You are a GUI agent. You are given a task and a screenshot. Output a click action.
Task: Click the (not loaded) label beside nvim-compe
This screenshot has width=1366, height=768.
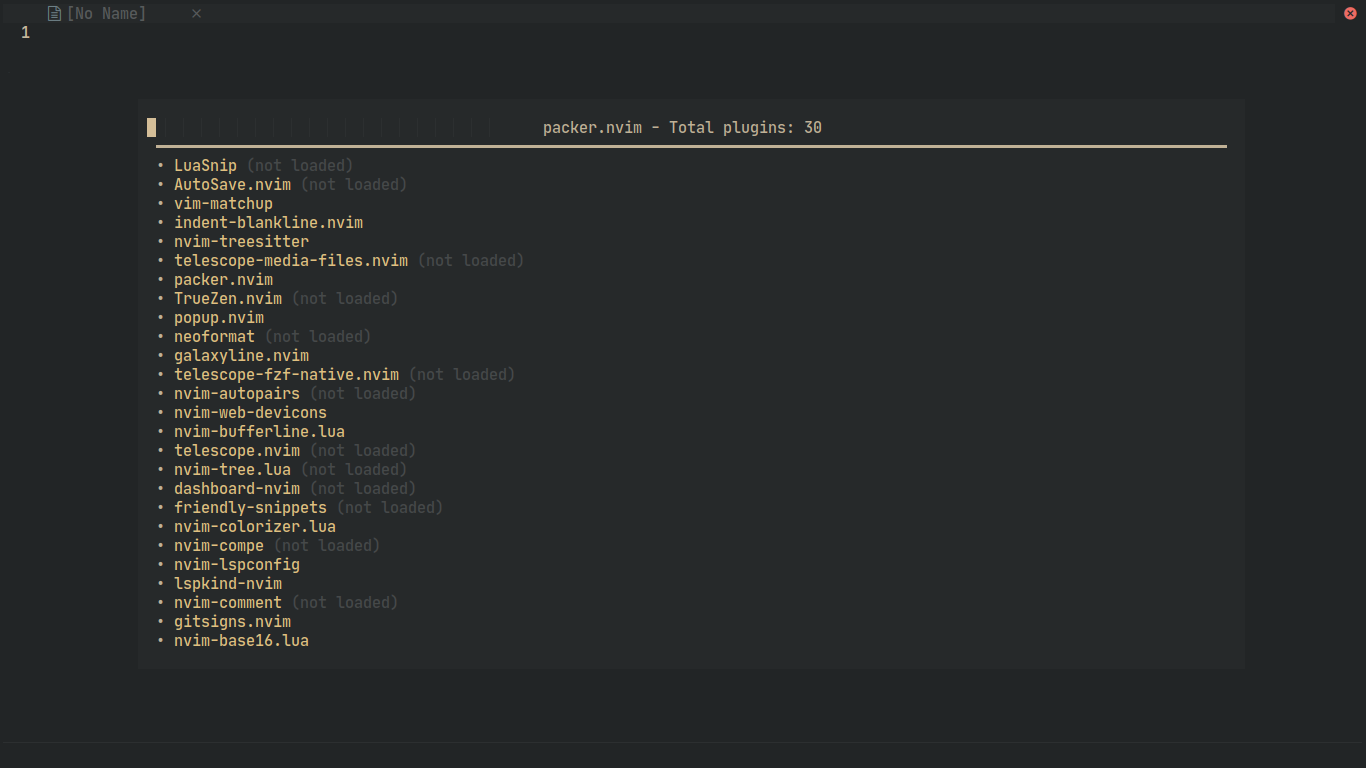tap(327, 545)
